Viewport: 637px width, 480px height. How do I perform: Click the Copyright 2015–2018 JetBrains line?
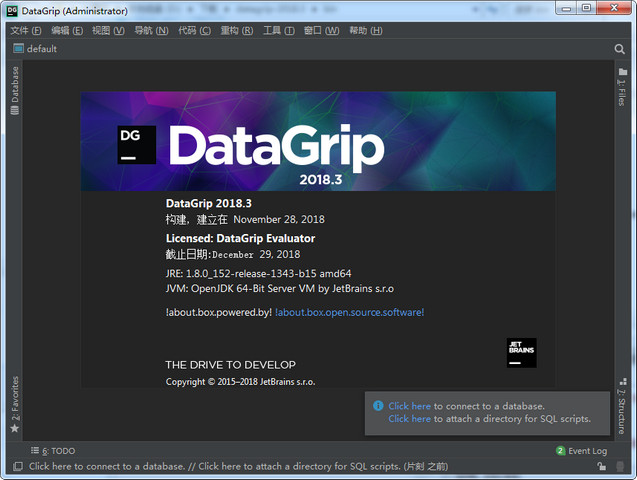click(x=240, y=382)
